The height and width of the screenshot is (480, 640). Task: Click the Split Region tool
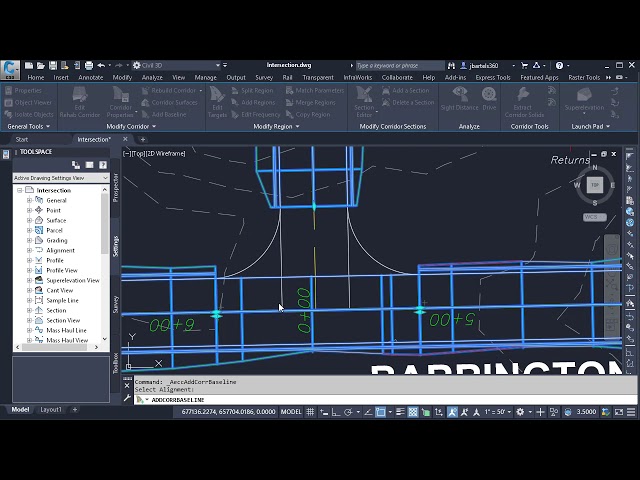[x=252, y=91]
